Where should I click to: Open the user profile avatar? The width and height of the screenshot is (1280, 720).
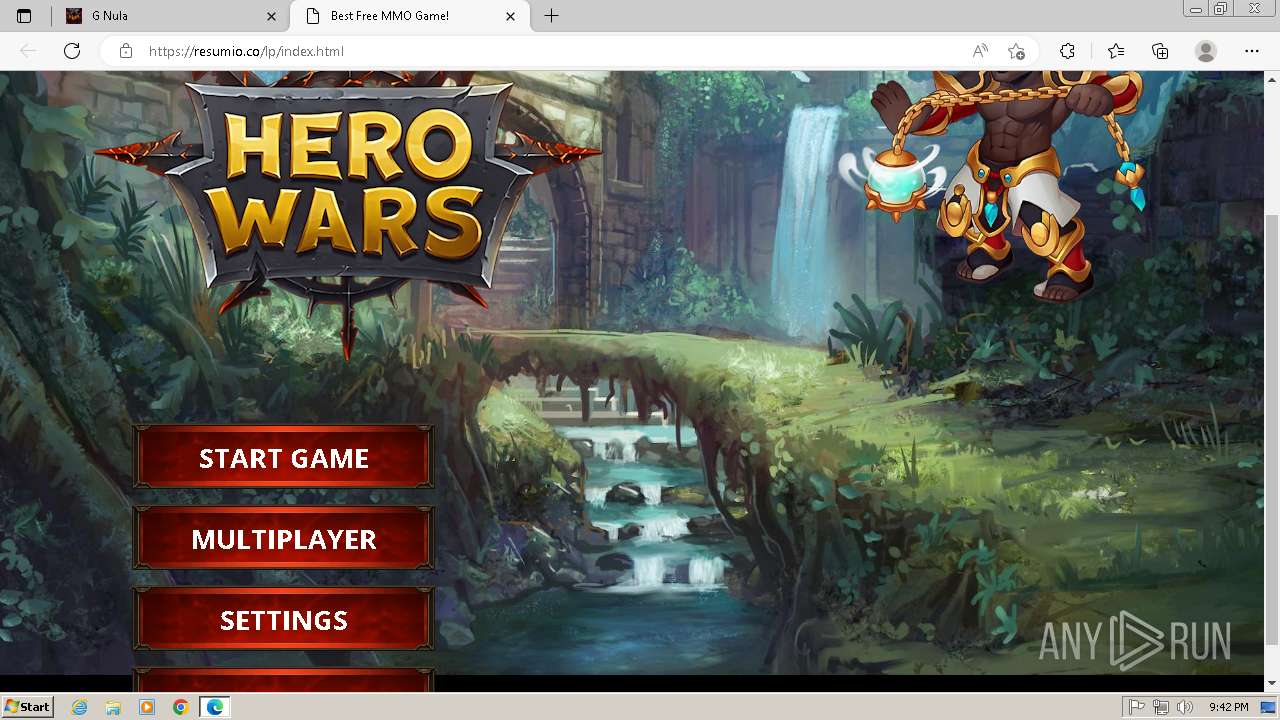pos(1206,51)
